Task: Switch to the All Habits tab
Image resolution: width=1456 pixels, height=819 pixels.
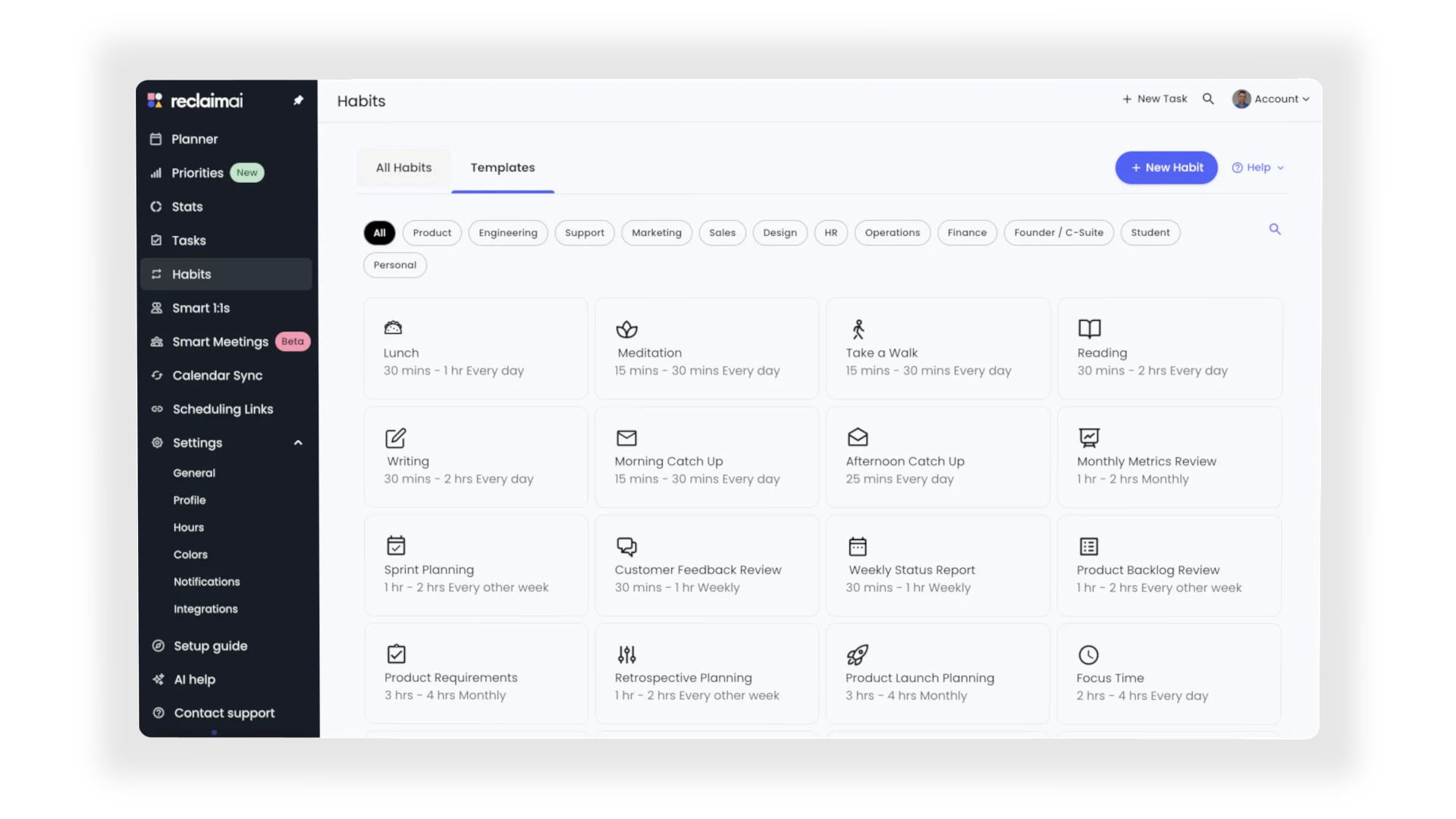Action: [403, 168]
